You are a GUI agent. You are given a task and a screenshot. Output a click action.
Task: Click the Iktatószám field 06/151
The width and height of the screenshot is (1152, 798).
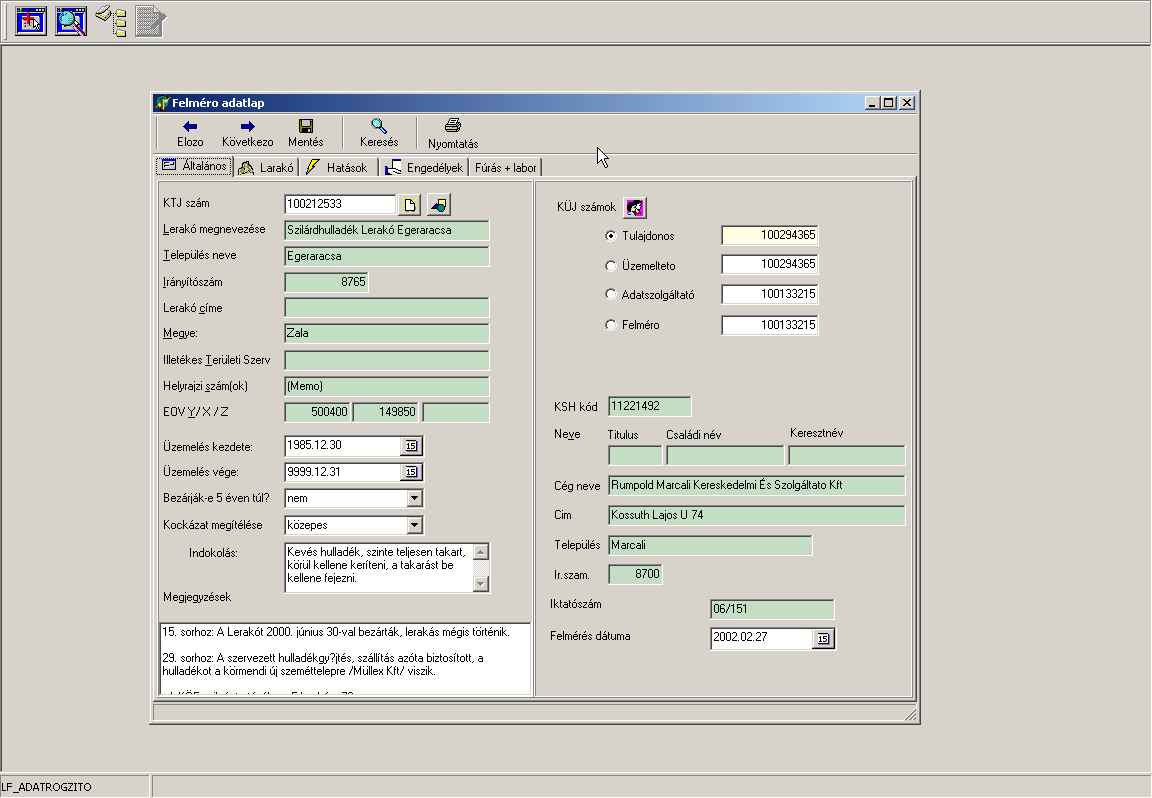tap(772, 609)
